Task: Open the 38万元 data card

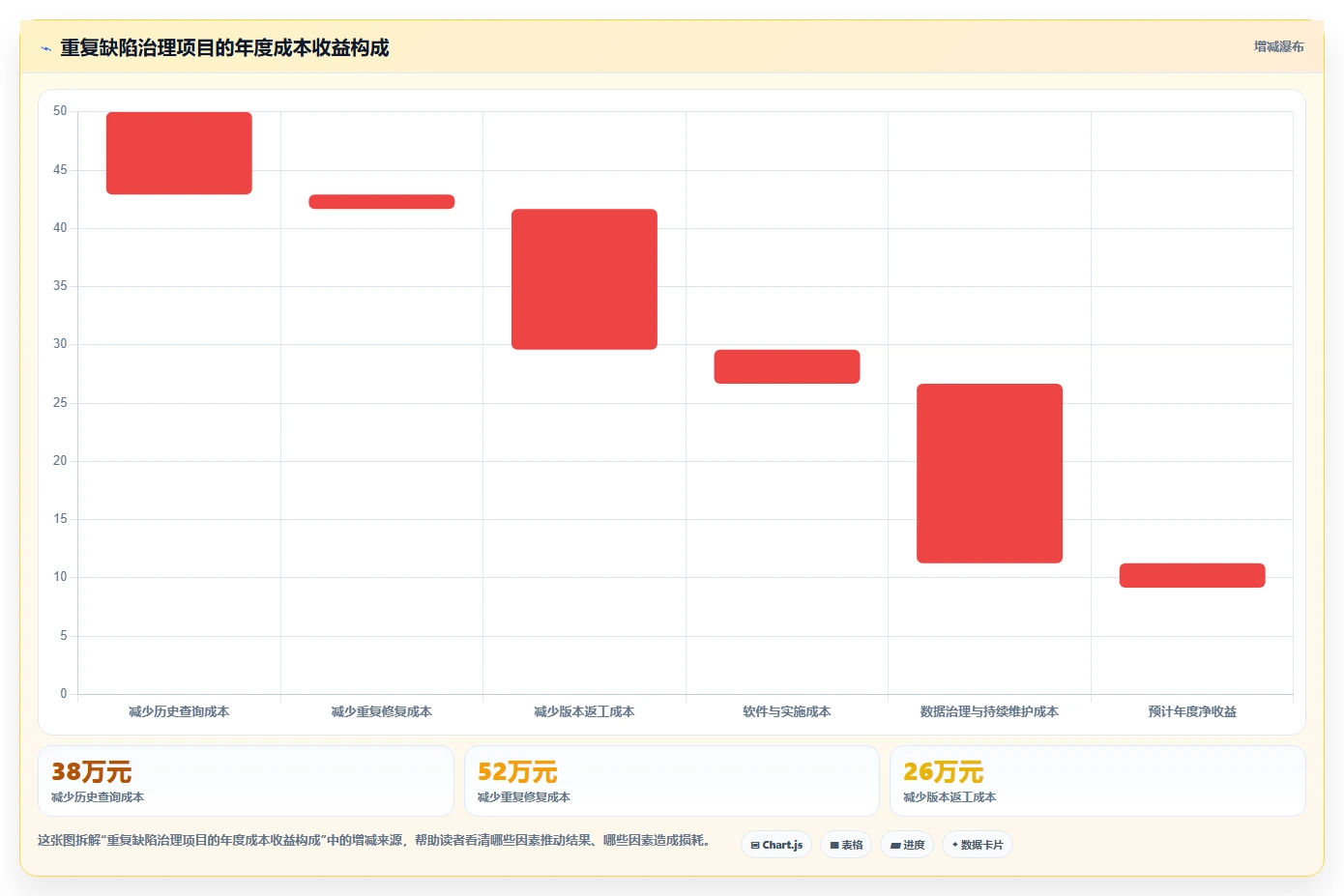Action: (246, 781)
